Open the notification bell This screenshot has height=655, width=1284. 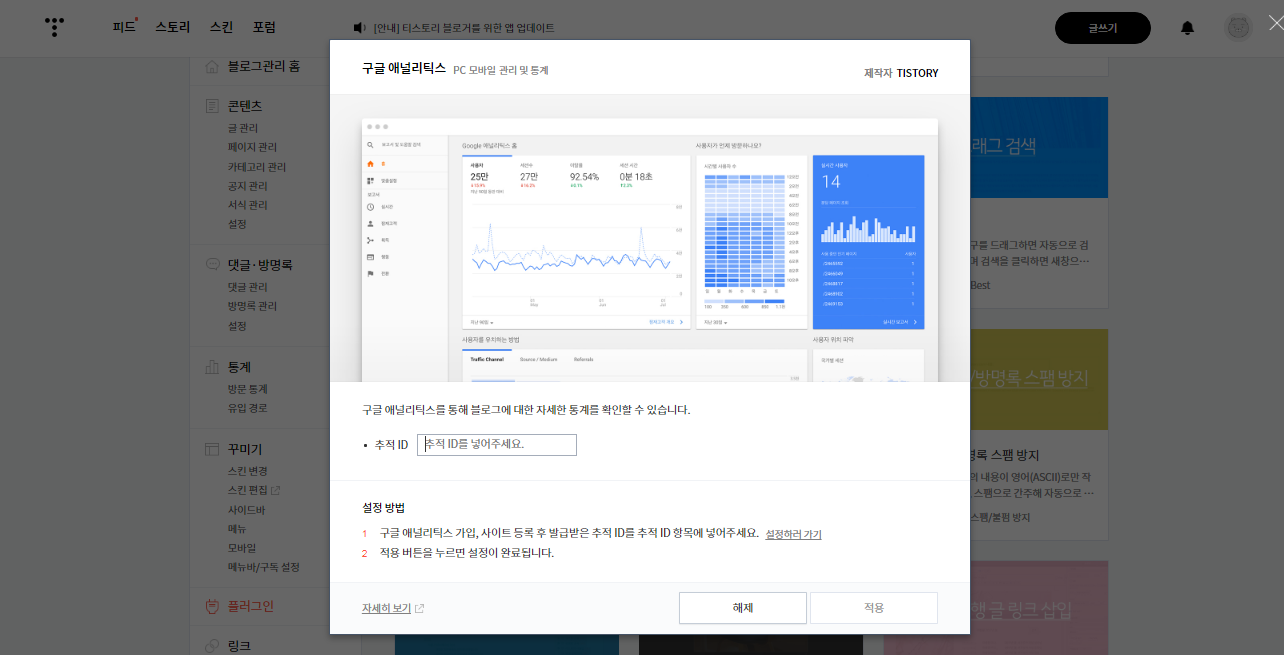1187,28
